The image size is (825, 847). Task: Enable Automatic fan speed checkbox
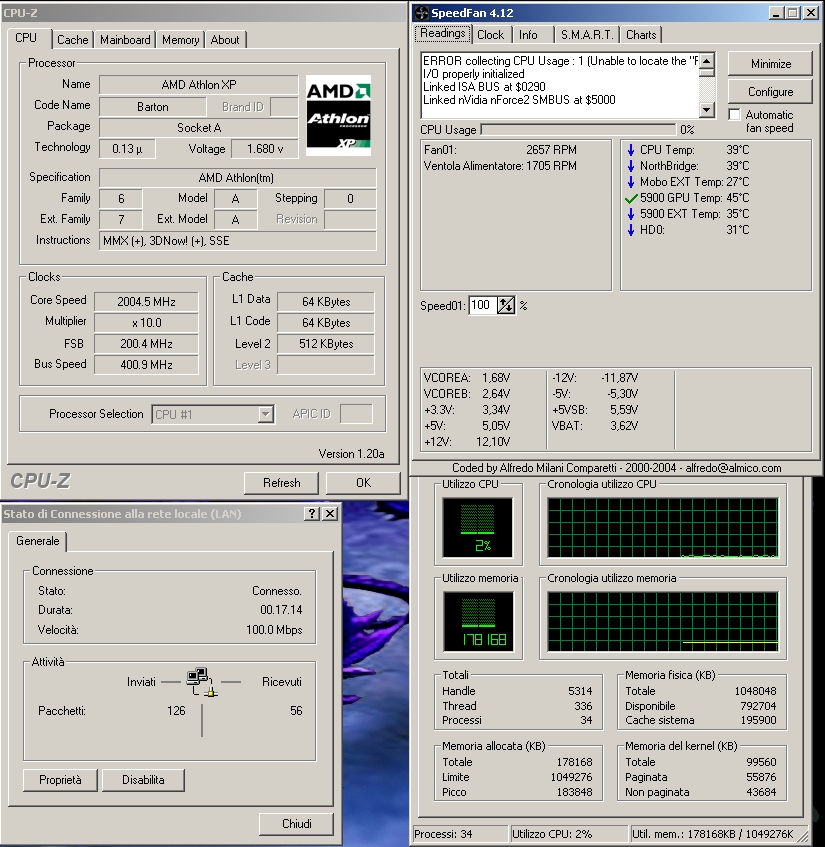pos(734,115)
